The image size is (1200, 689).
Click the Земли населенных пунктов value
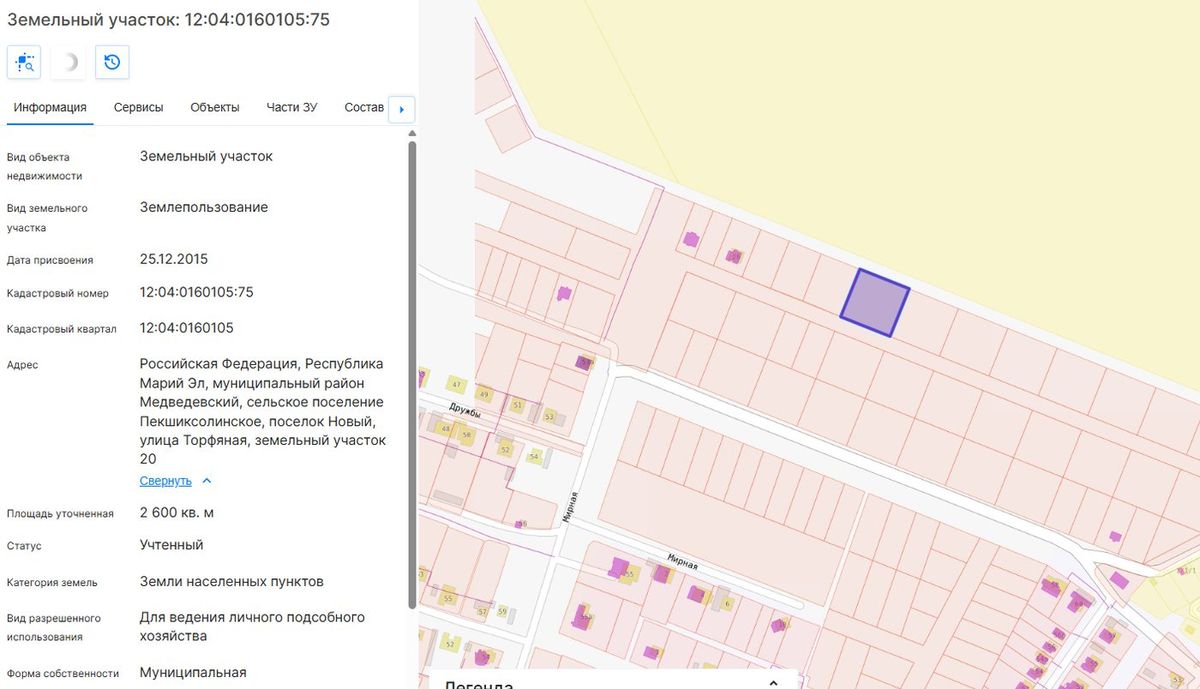[x=232, y=581]
